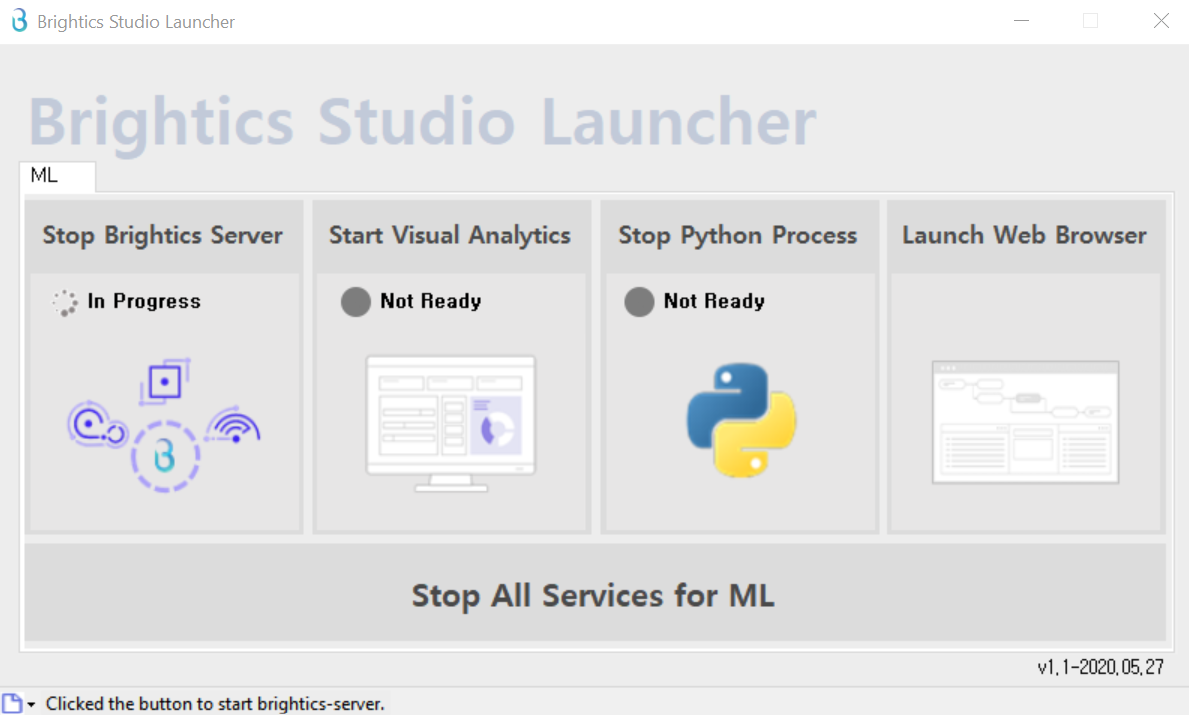Image resolution: width=1189 pixels, height=715 pixels.
Task: Click Stop Python Process button header
Action: tap(739, 236)
